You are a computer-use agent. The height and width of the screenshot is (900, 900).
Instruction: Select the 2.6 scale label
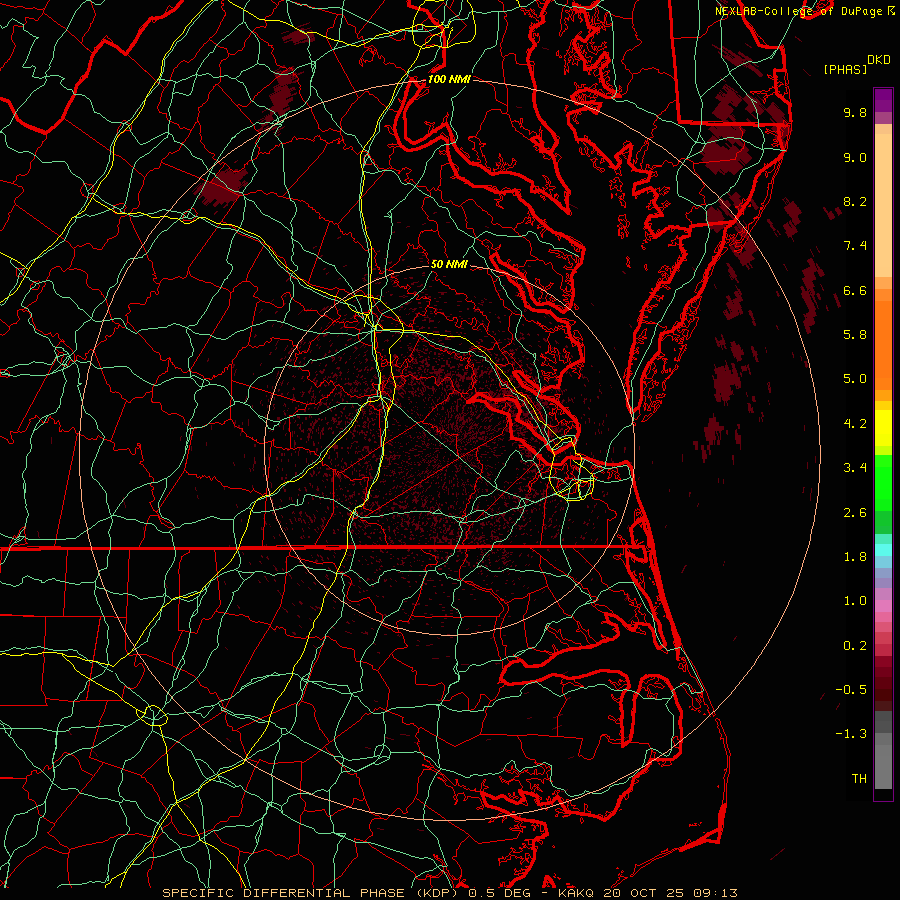click(x=855, y=513)
